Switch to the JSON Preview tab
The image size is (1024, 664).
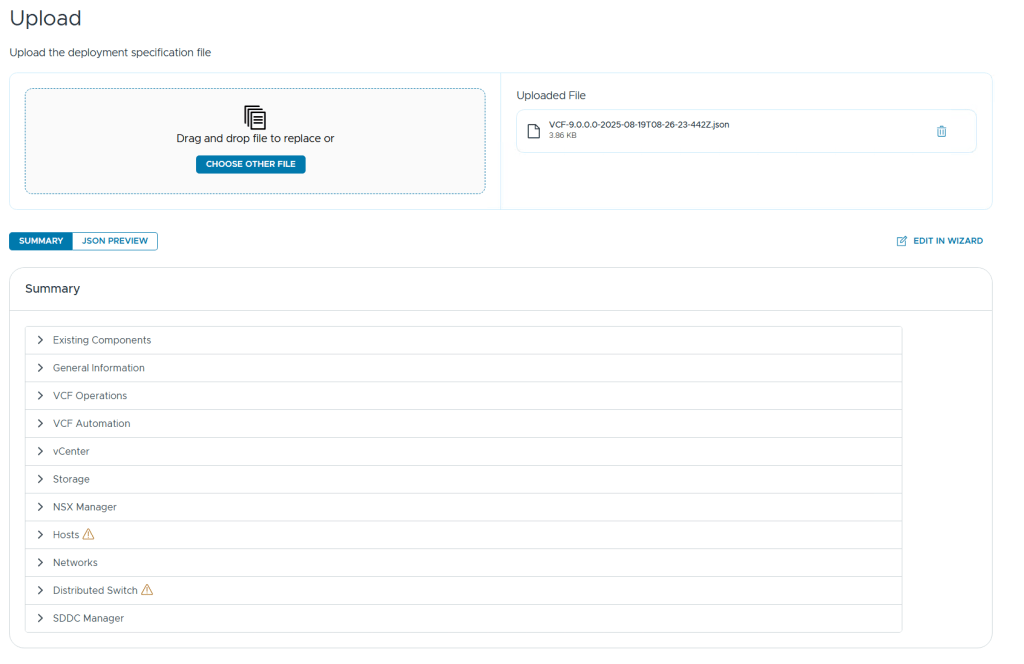[x=115, y=241]
